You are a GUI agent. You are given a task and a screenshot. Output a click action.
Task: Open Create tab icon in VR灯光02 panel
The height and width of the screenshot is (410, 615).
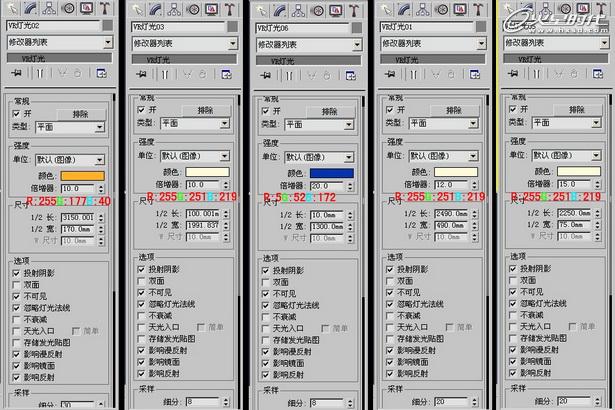(x=13, y=8)
